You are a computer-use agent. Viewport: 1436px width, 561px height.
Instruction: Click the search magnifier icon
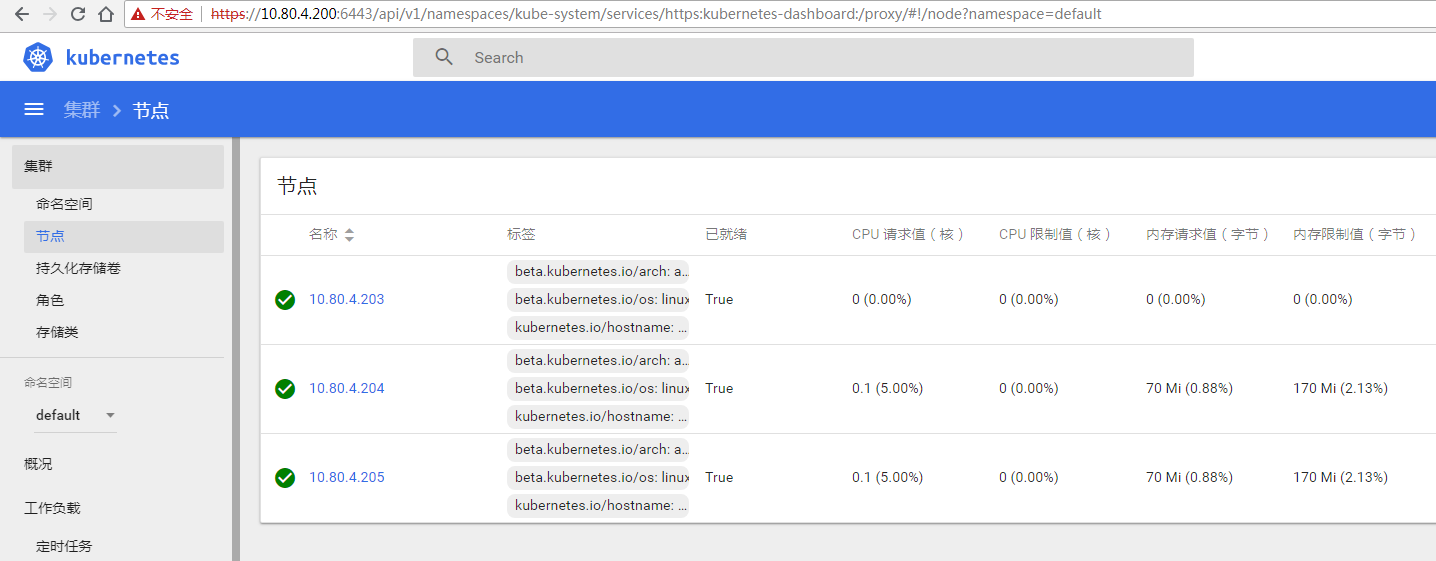(444, 58)
